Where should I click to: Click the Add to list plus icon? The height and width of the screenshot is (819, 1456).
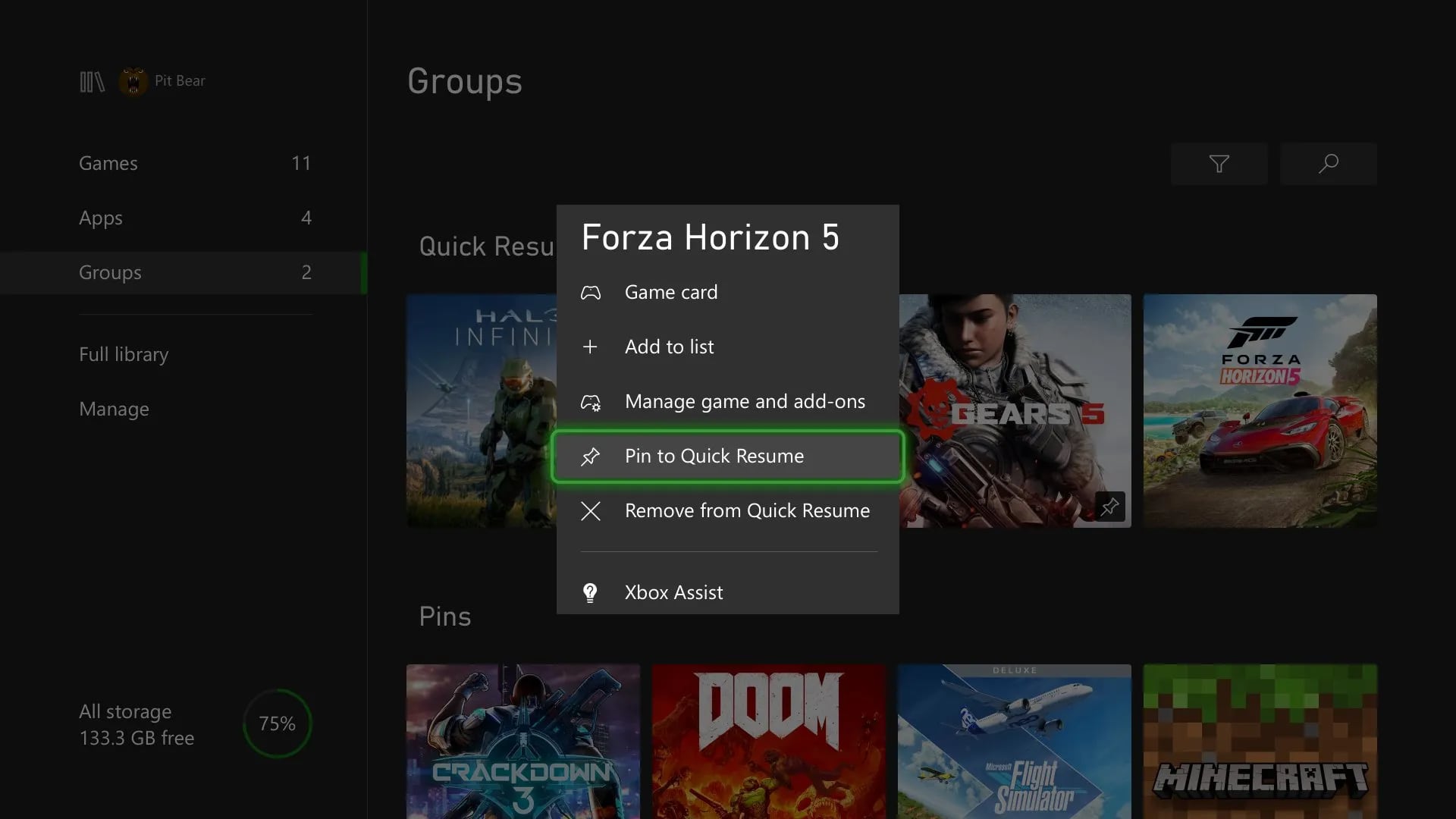coord(591,347)
